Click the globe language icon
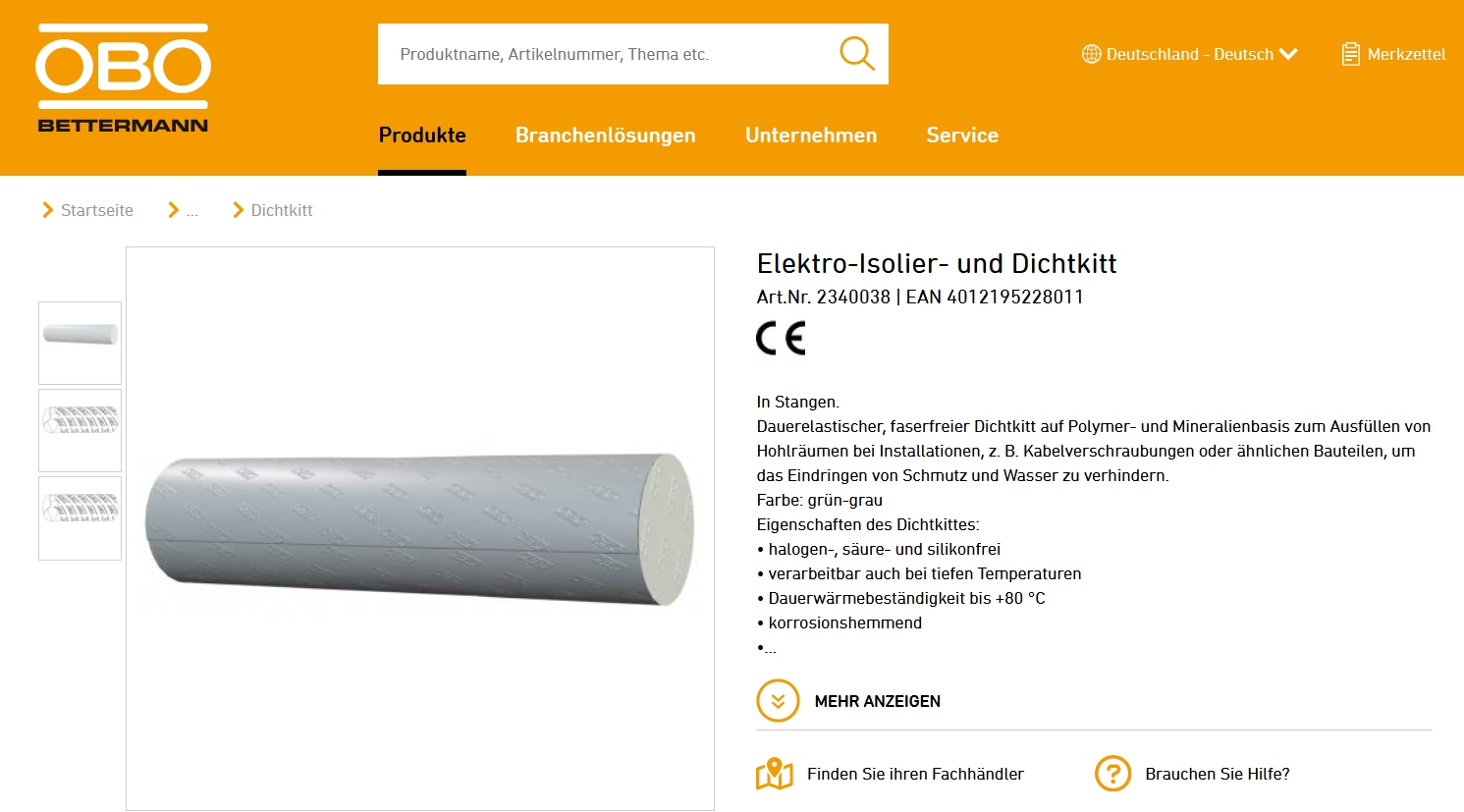Screen dimensions: 1464x812 pos(1091,54)
